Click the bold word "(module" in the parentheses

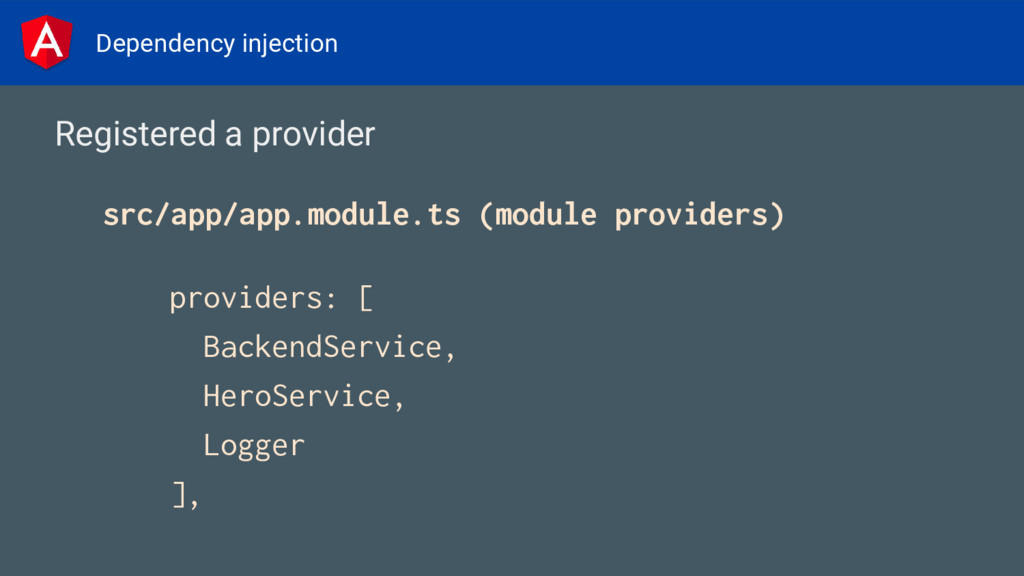(538, 215)
